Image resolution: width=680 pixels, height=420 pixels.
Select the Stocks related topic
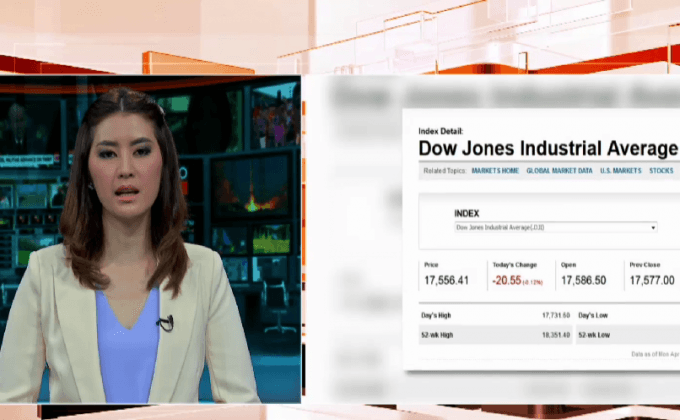click(661, 171)
